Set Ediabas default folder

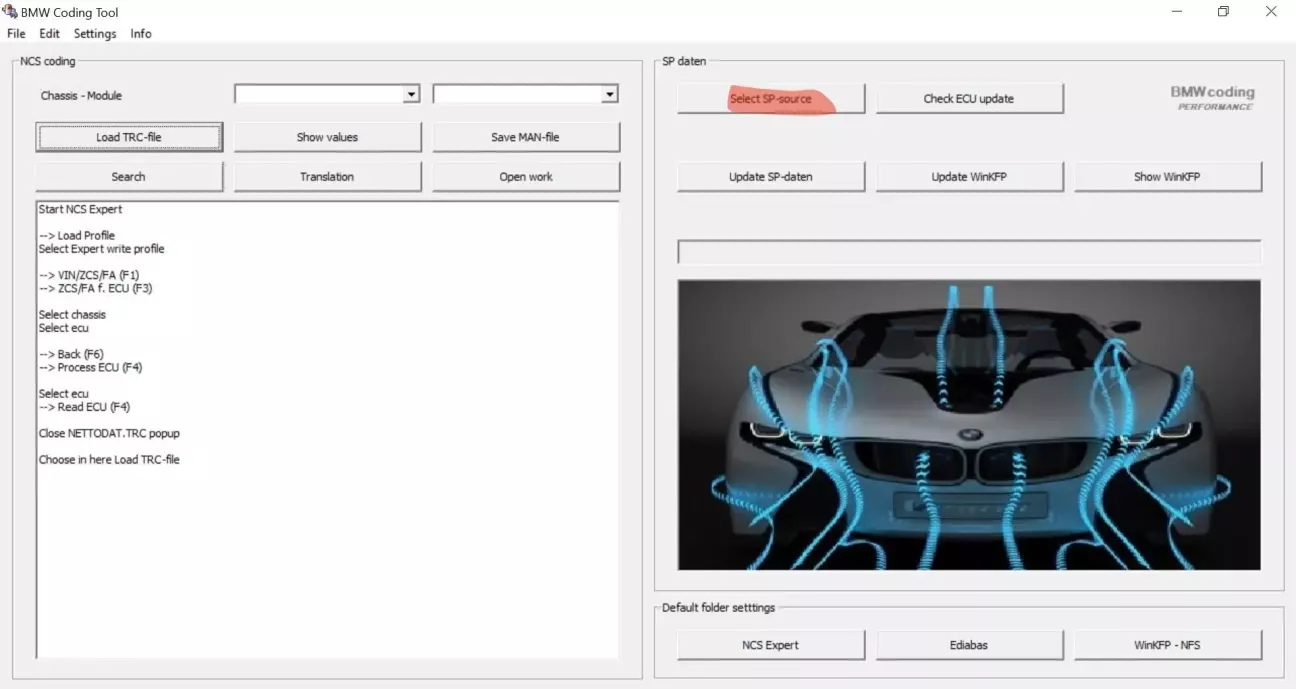click(x=969, y=645)
